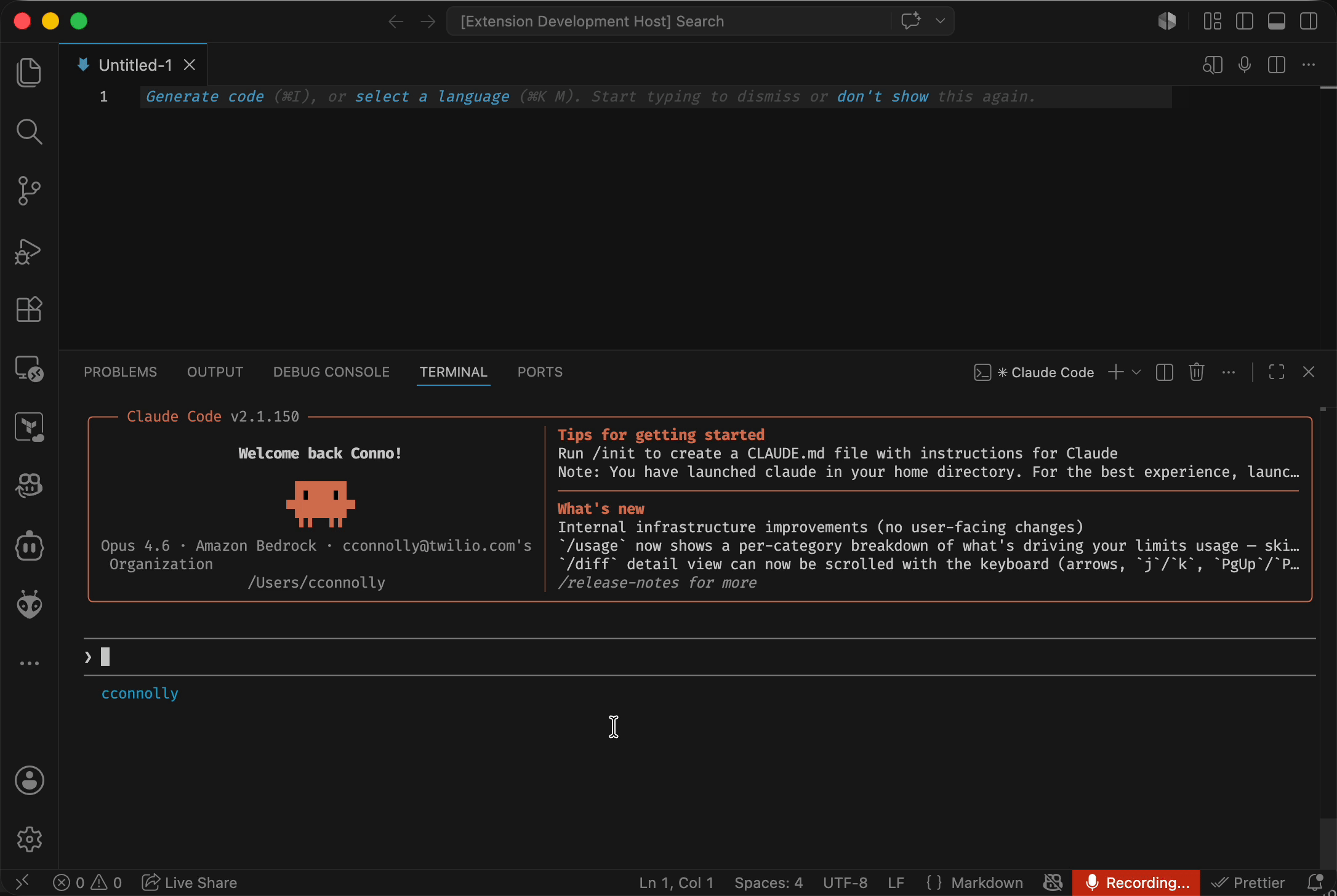Open the remote window indicator in the status bar
Viewport: 1337px width, 896px height.
coord(22,882)
